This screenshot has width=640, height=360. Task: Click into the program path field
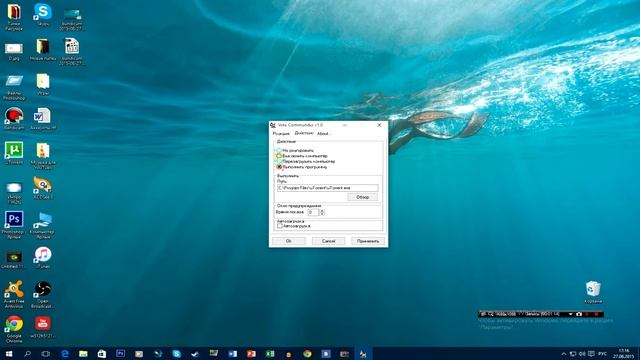(328, 188)
